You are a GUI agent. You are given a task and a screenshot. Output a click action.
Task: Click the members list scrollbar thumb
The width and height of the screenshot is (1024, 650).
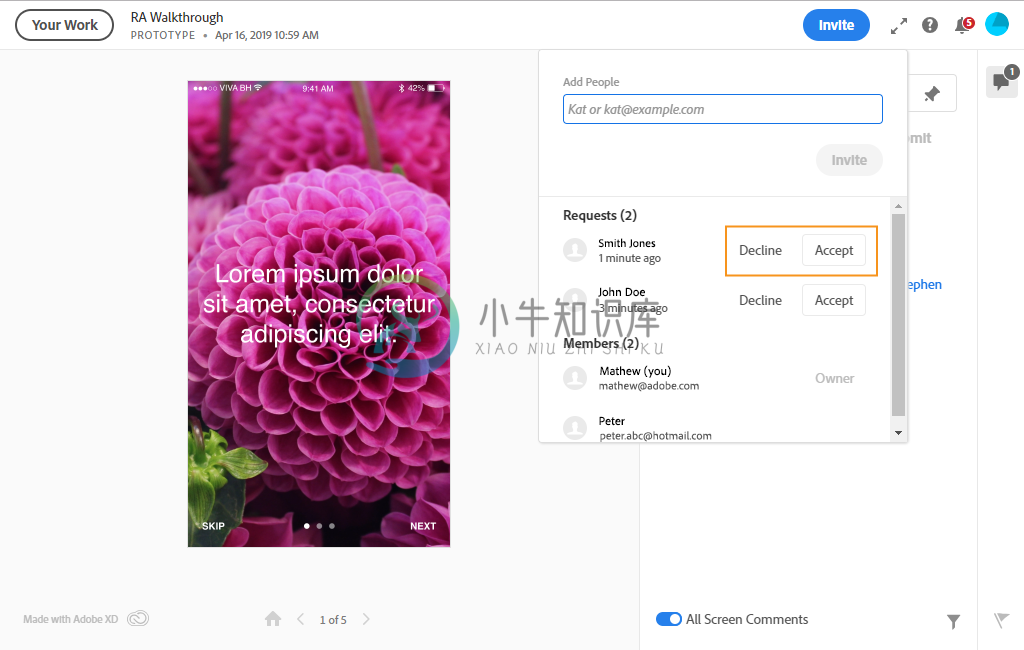(899, 315)
